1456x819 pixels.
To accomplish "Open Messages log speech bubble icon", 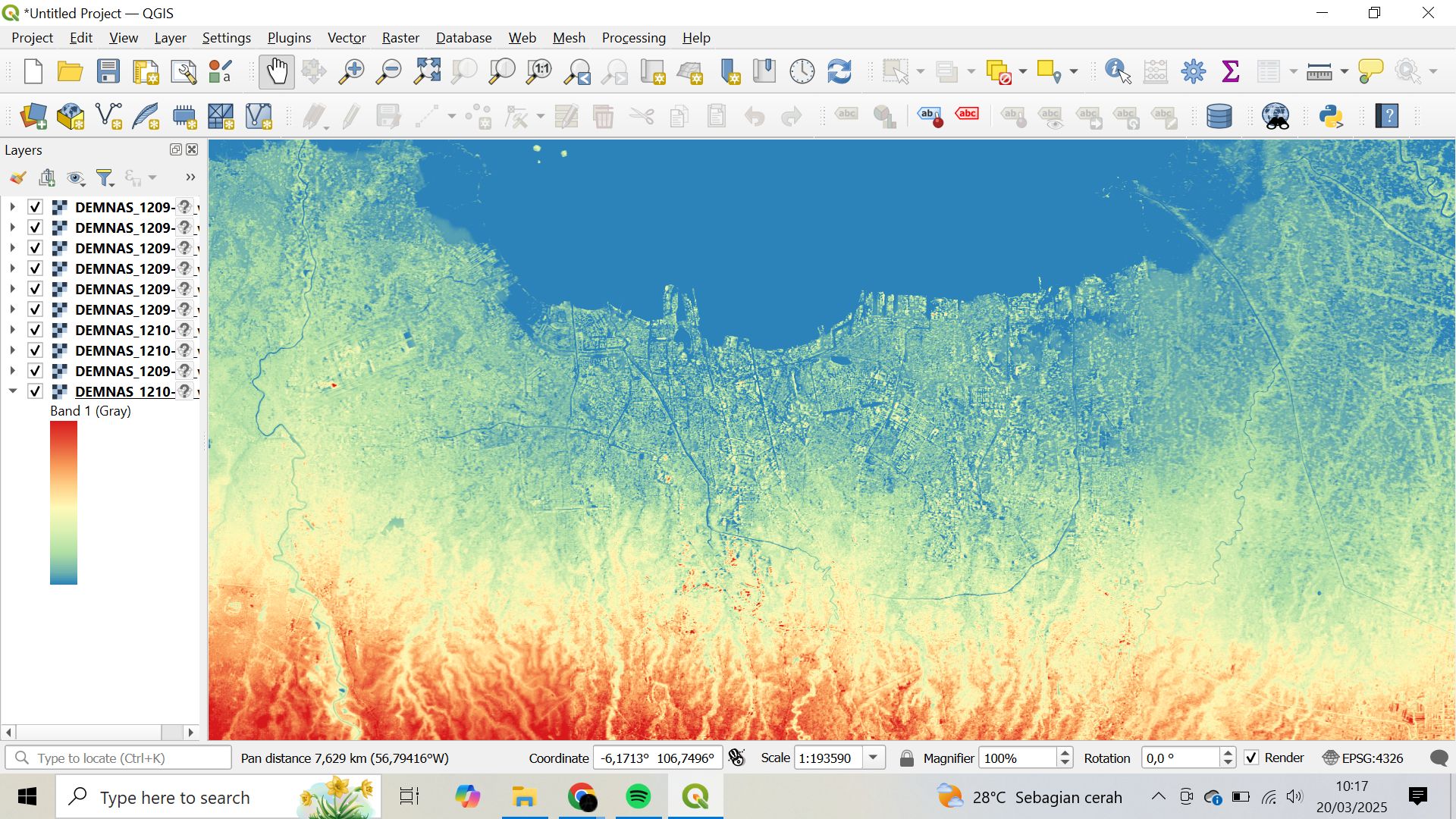I will tap(1438, 758).
